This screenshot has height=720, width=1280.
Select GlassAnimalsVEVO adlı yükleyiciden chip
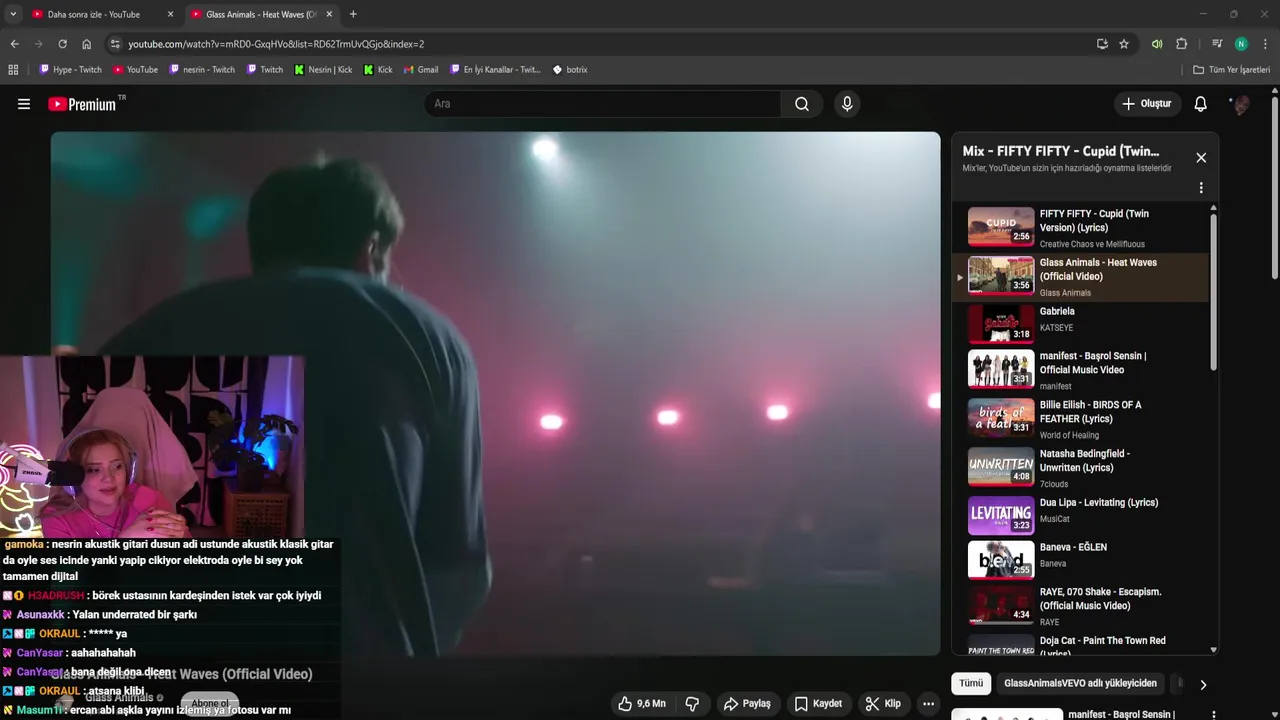coord(1080,684)
